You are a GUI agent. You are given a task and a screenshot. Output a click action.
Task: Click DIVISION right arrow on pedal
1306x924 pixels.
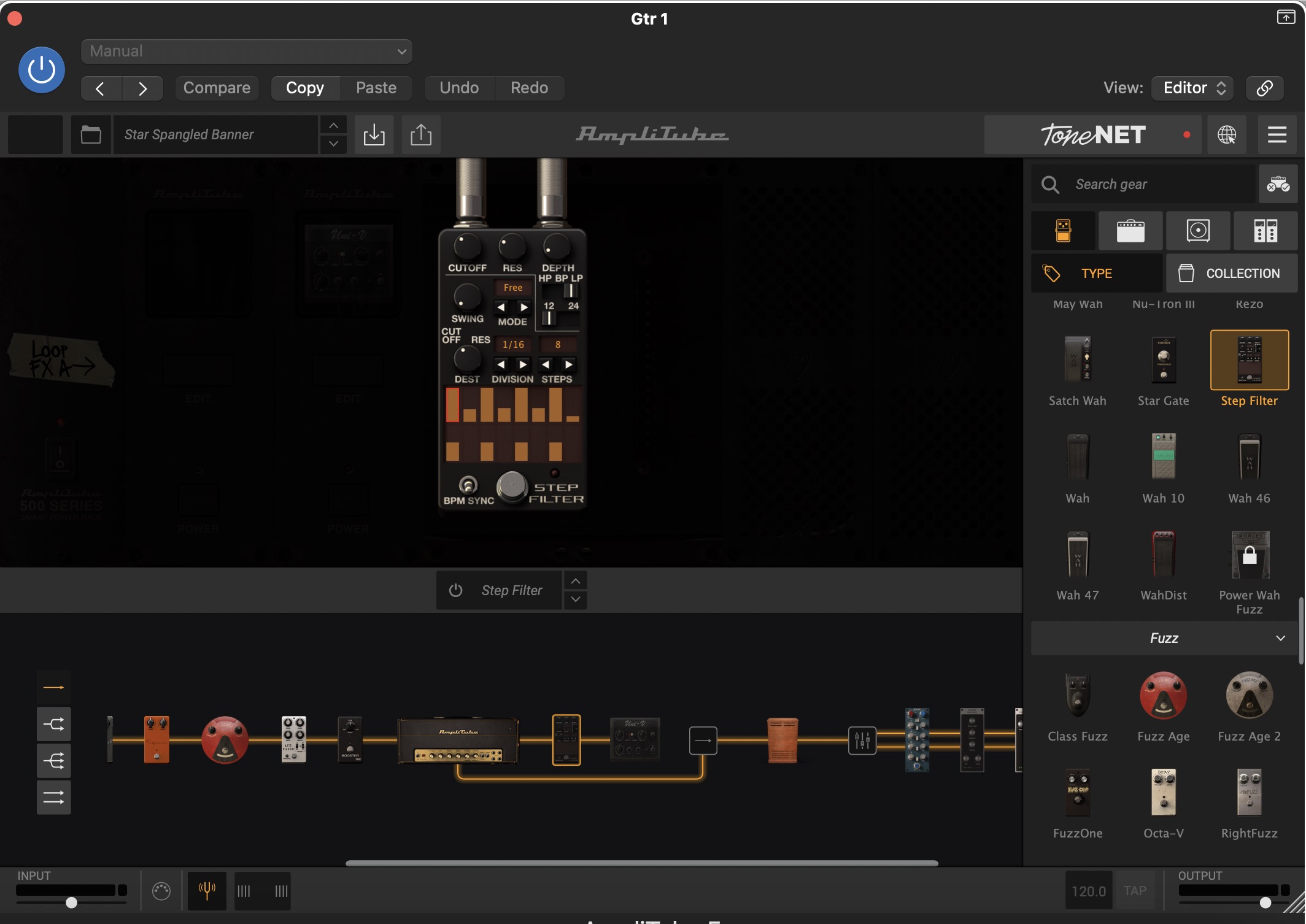(x=523, y=364)
